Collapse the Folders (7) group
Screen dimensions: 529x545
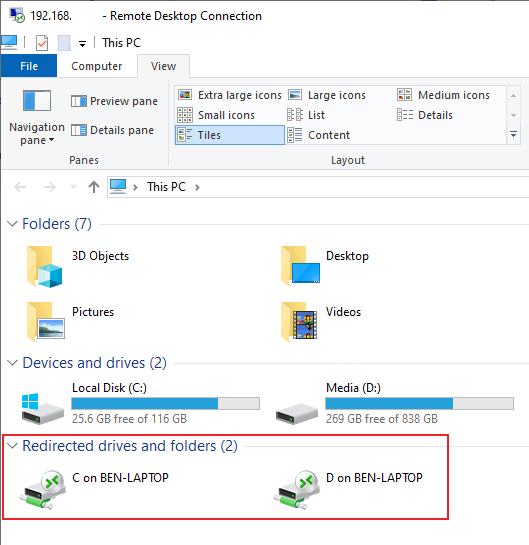12,223
